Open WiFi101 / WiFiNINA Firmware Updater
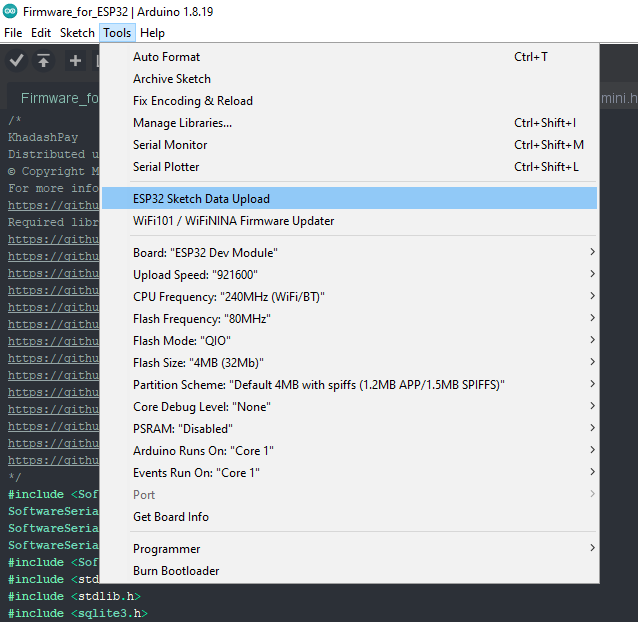Screen dimensions: 638x622 349,221
